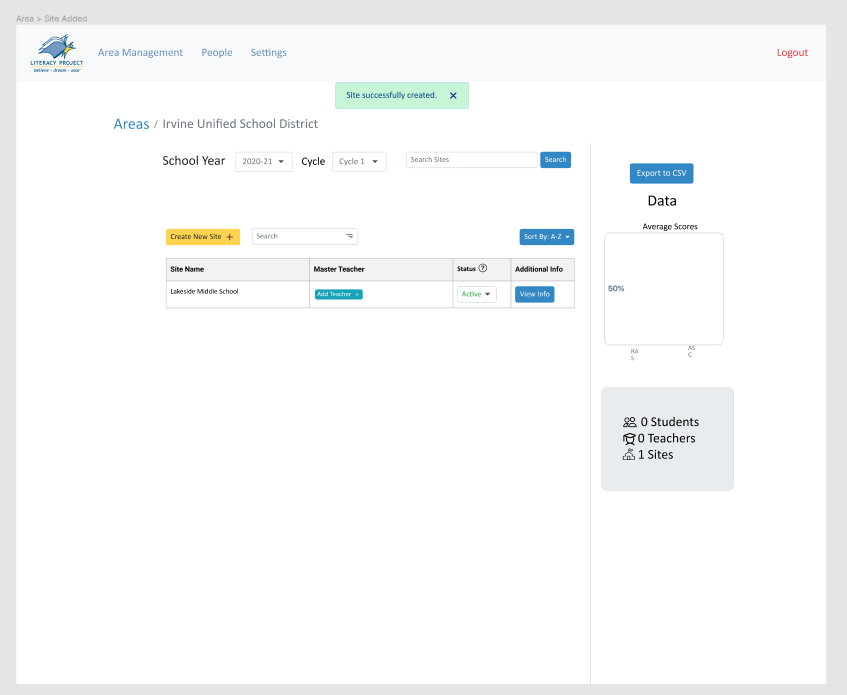Click the plus icon on Create New Site
The height and width of the screenshot is (695, 847).
229,237
